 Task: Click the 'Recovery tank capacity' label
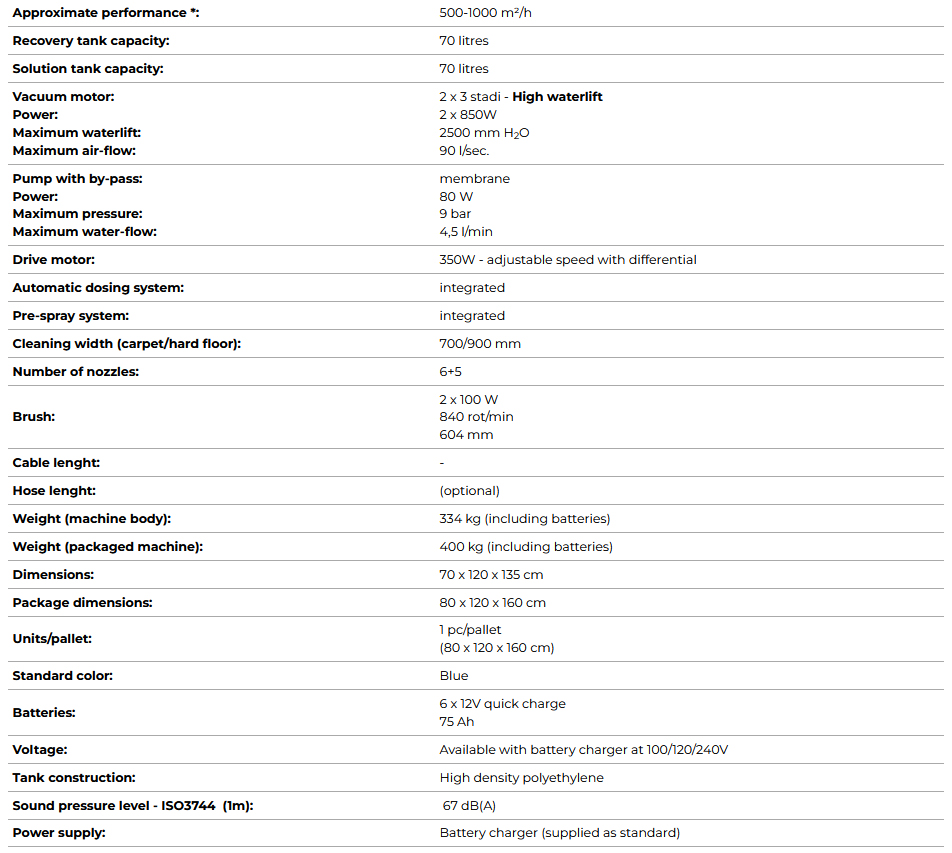tap(91, 41)
